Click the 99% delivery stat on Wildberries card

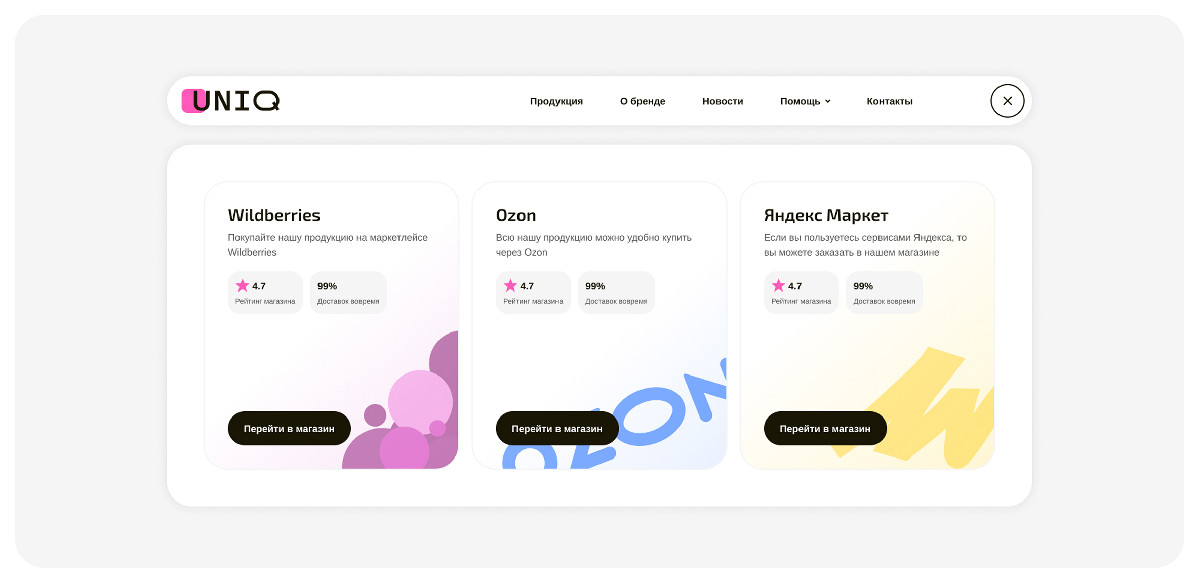[348, 292]
